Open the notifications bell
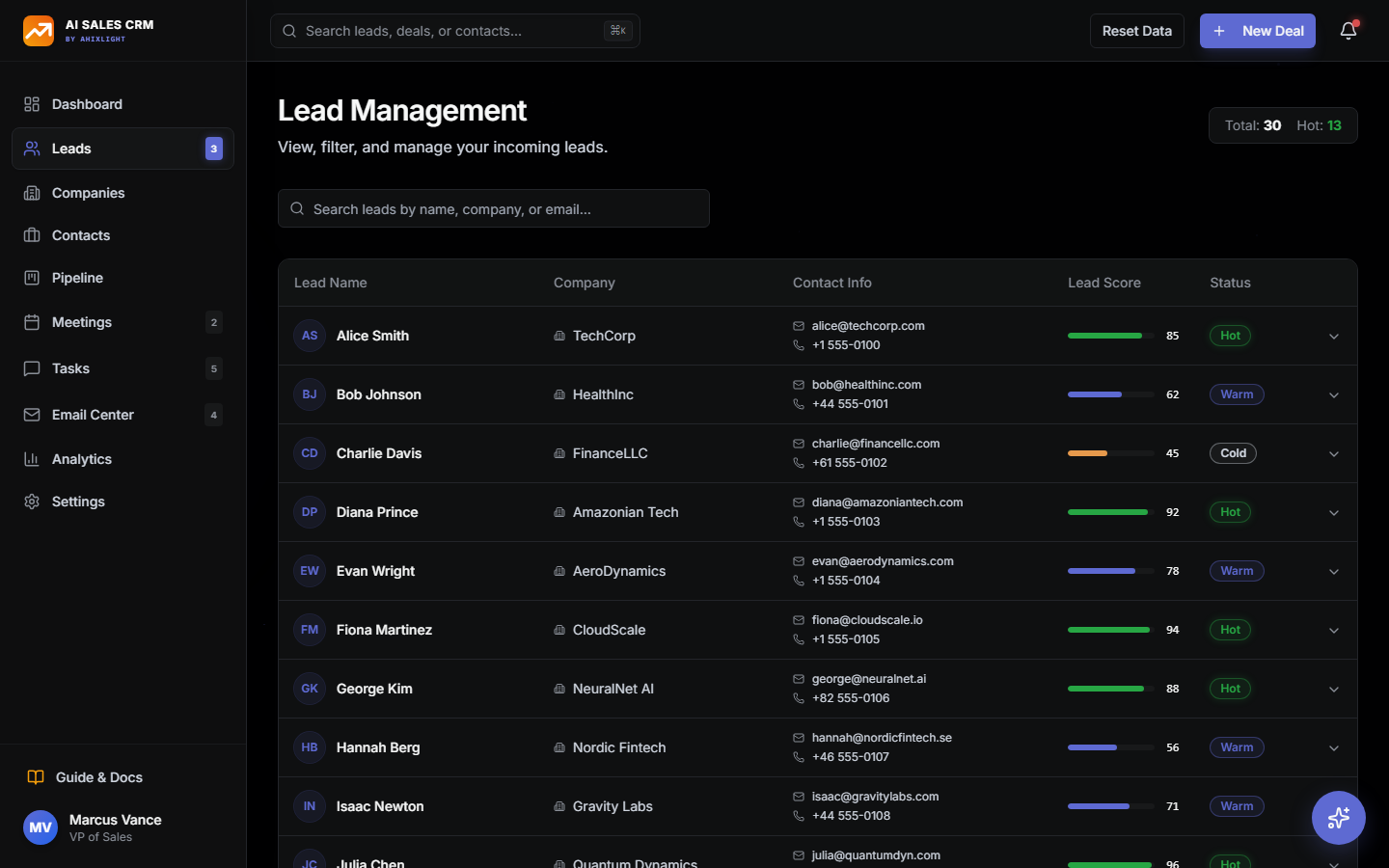This screenshot has height=868, width=1389. click(1348, 31)
